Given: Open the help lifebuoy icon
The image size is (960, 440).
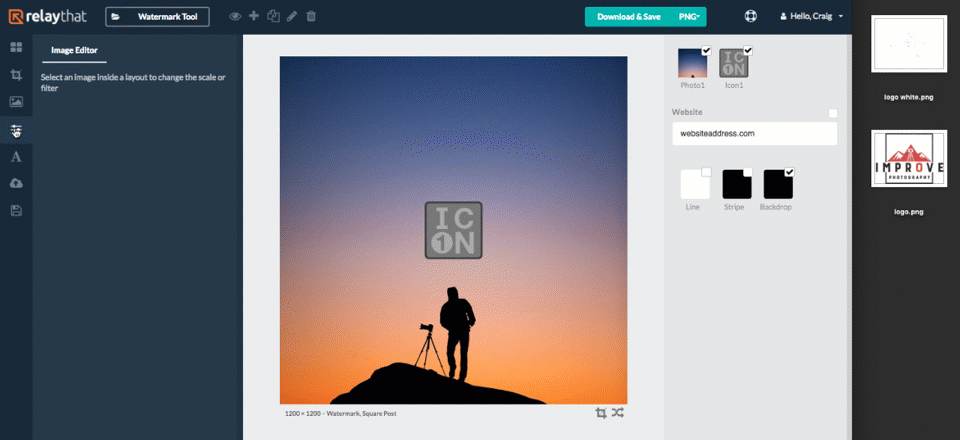Looking at the screenshot, I should (751, 17).
